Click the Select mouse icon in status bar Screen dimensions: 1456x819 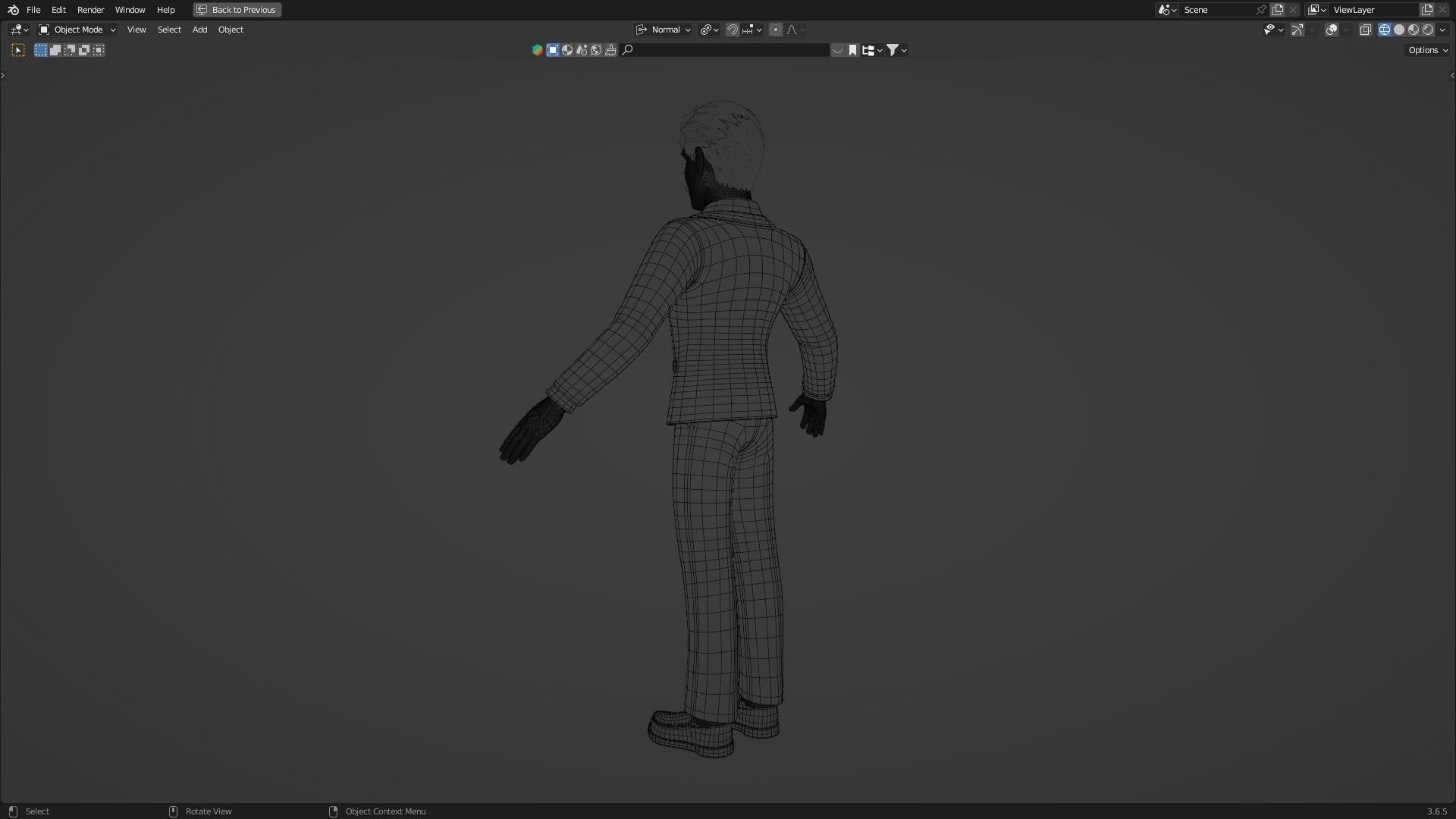tap(13, 811)
